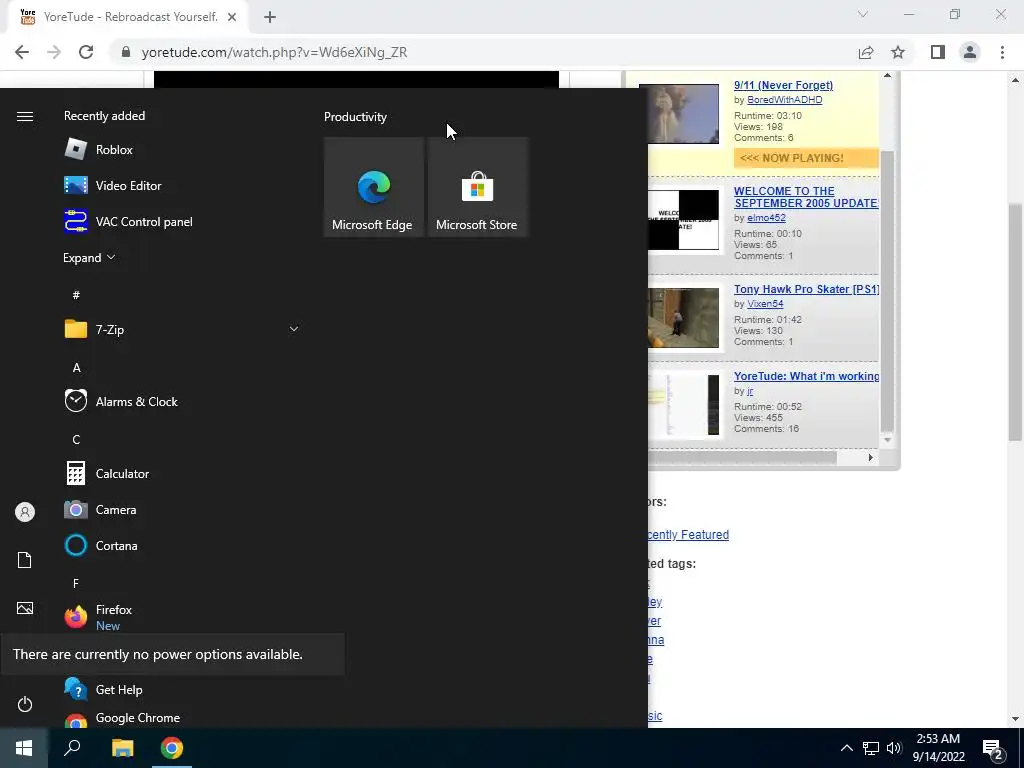Open the notification center icon
The width and height of the screenshot is (1024, 768).
point(993,748)
